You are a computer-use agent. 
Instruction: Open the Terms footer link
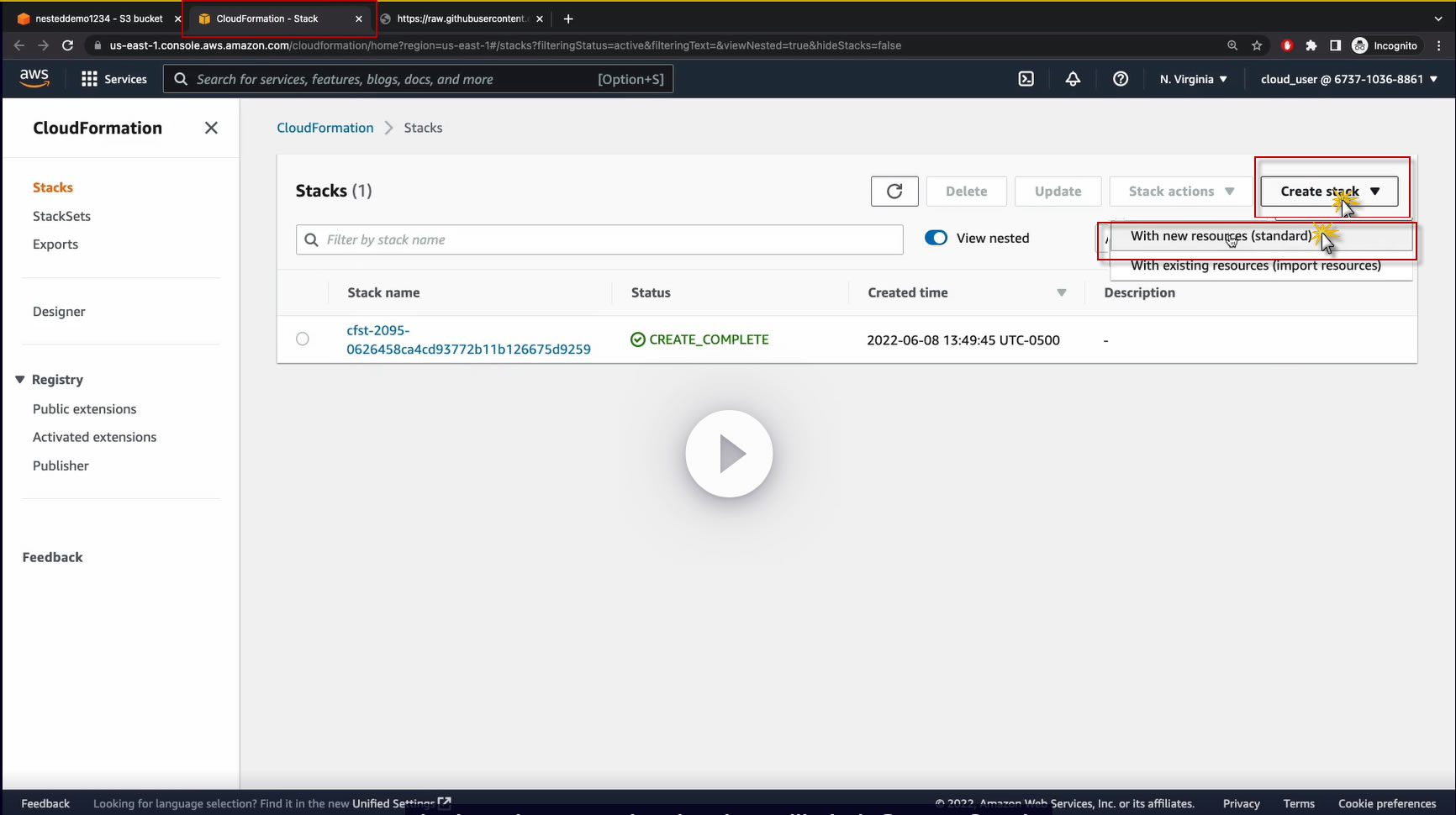1299,803
